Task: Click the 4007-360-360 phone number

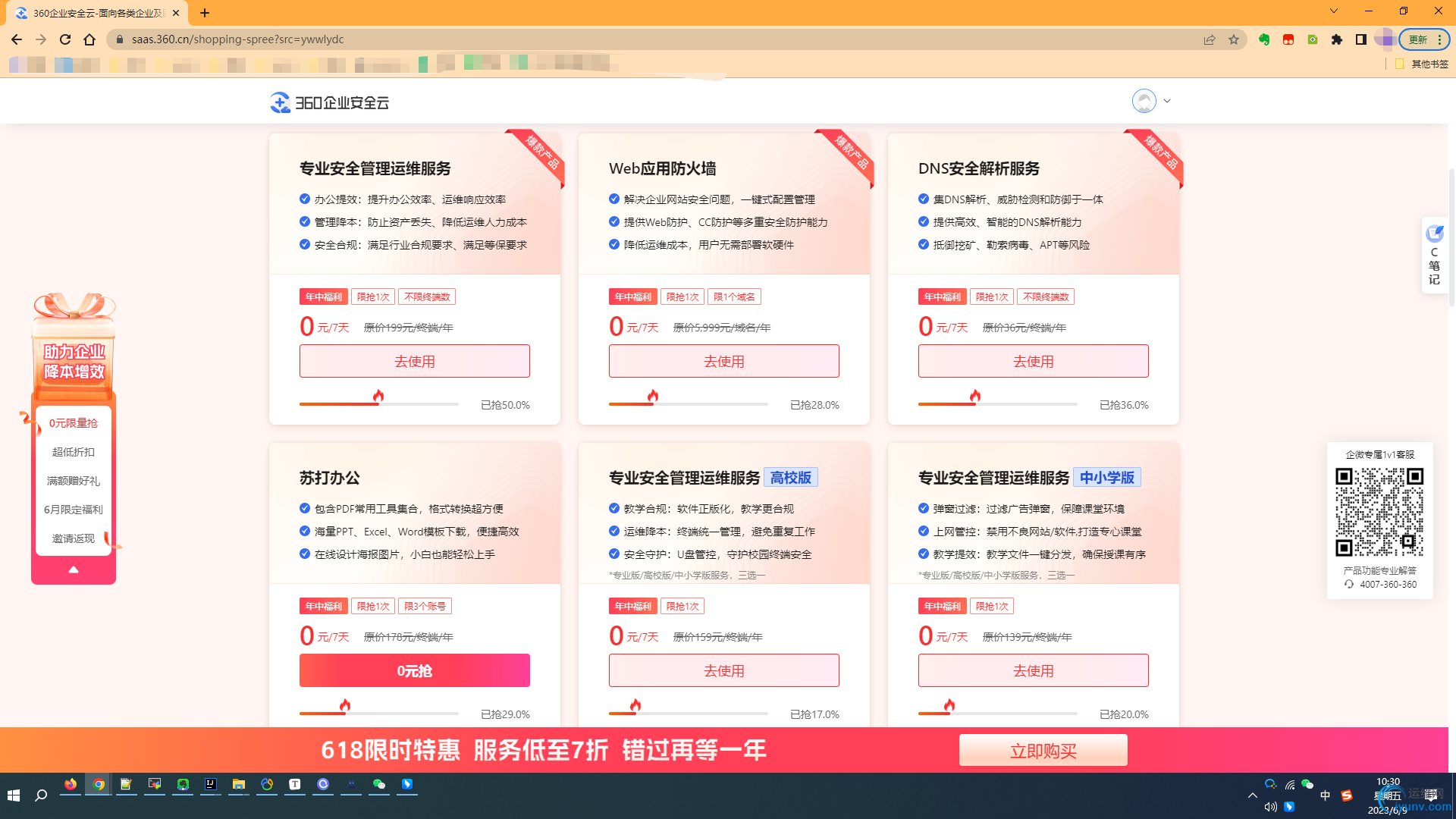Action: (x=1388, y=585)
